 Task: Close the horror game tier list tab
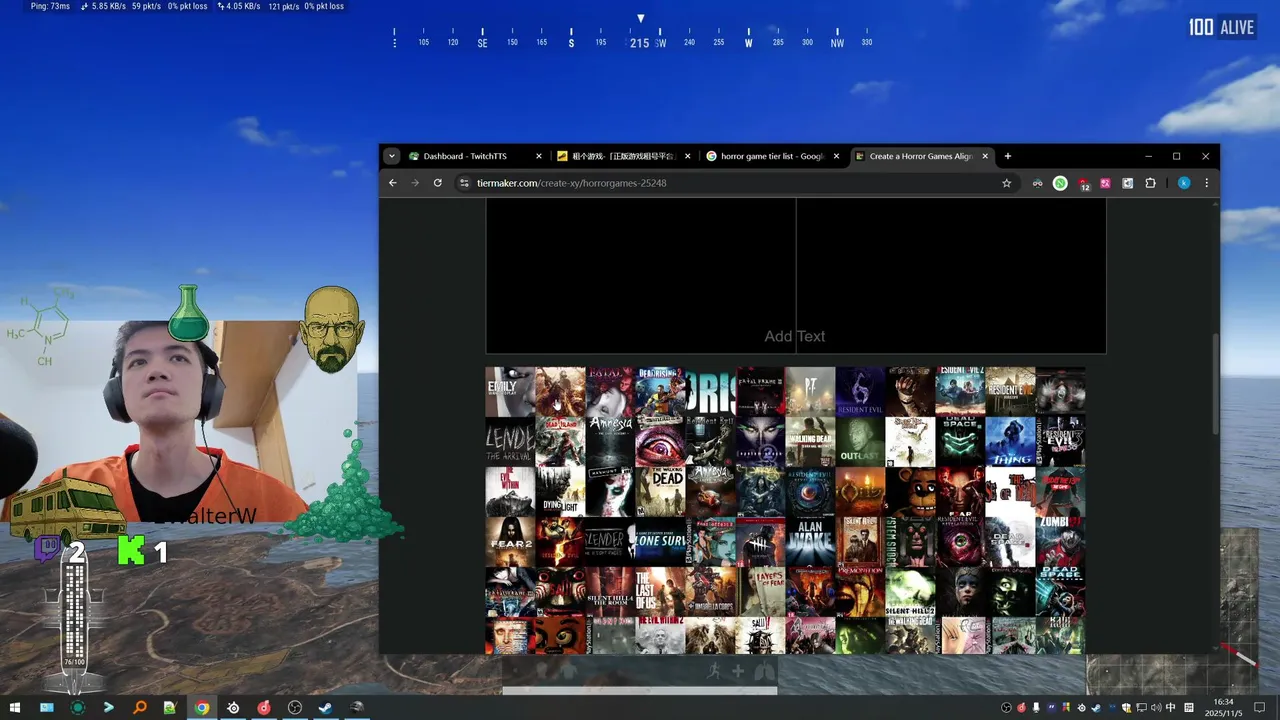coord(836,156)
